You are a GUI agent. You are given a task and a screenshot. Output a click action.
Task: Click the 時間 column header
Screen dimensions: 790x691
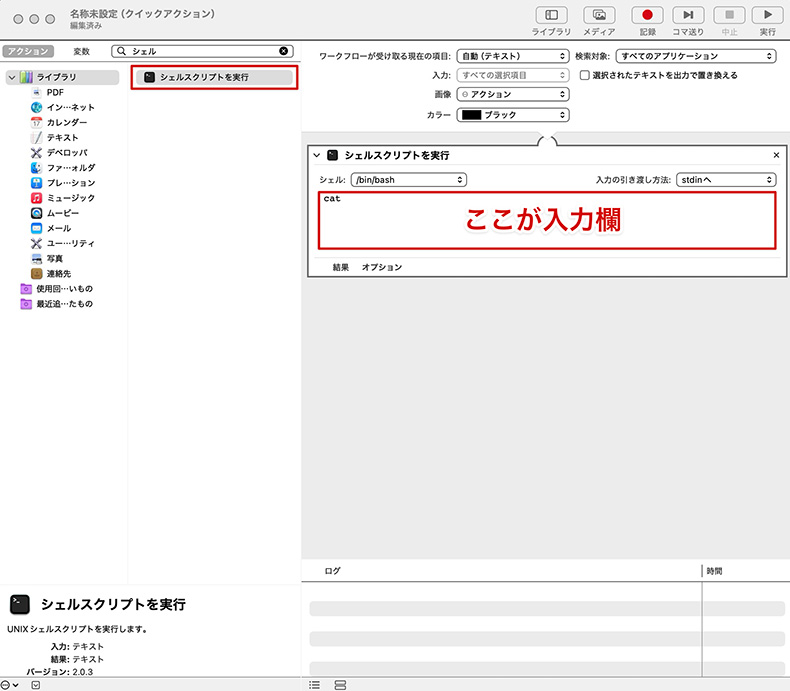(714, 571)
